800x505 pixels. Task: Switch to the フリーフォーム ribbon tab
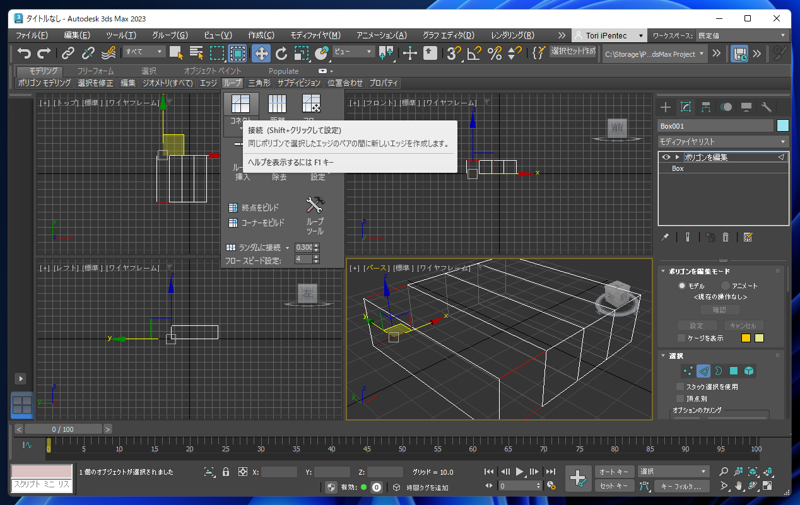(95, 71)
